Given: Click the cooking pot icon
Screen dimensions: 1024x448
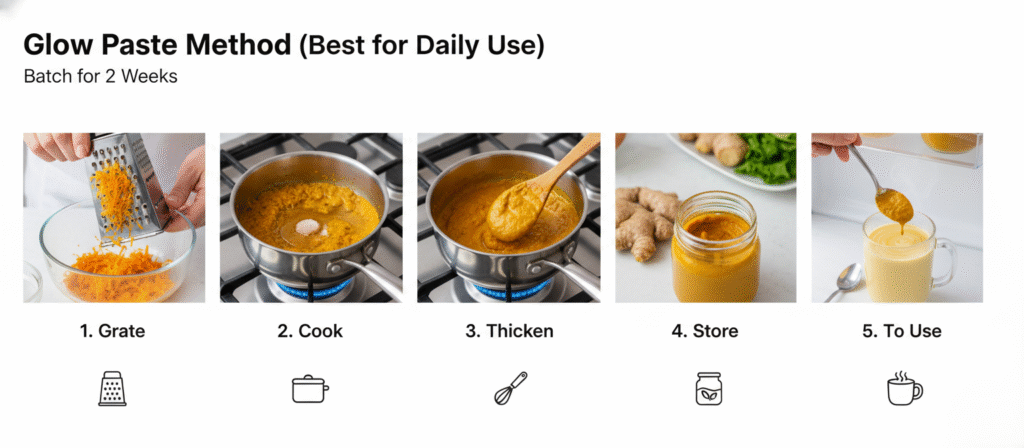Looking at the screenshot, I should (310, 389).
